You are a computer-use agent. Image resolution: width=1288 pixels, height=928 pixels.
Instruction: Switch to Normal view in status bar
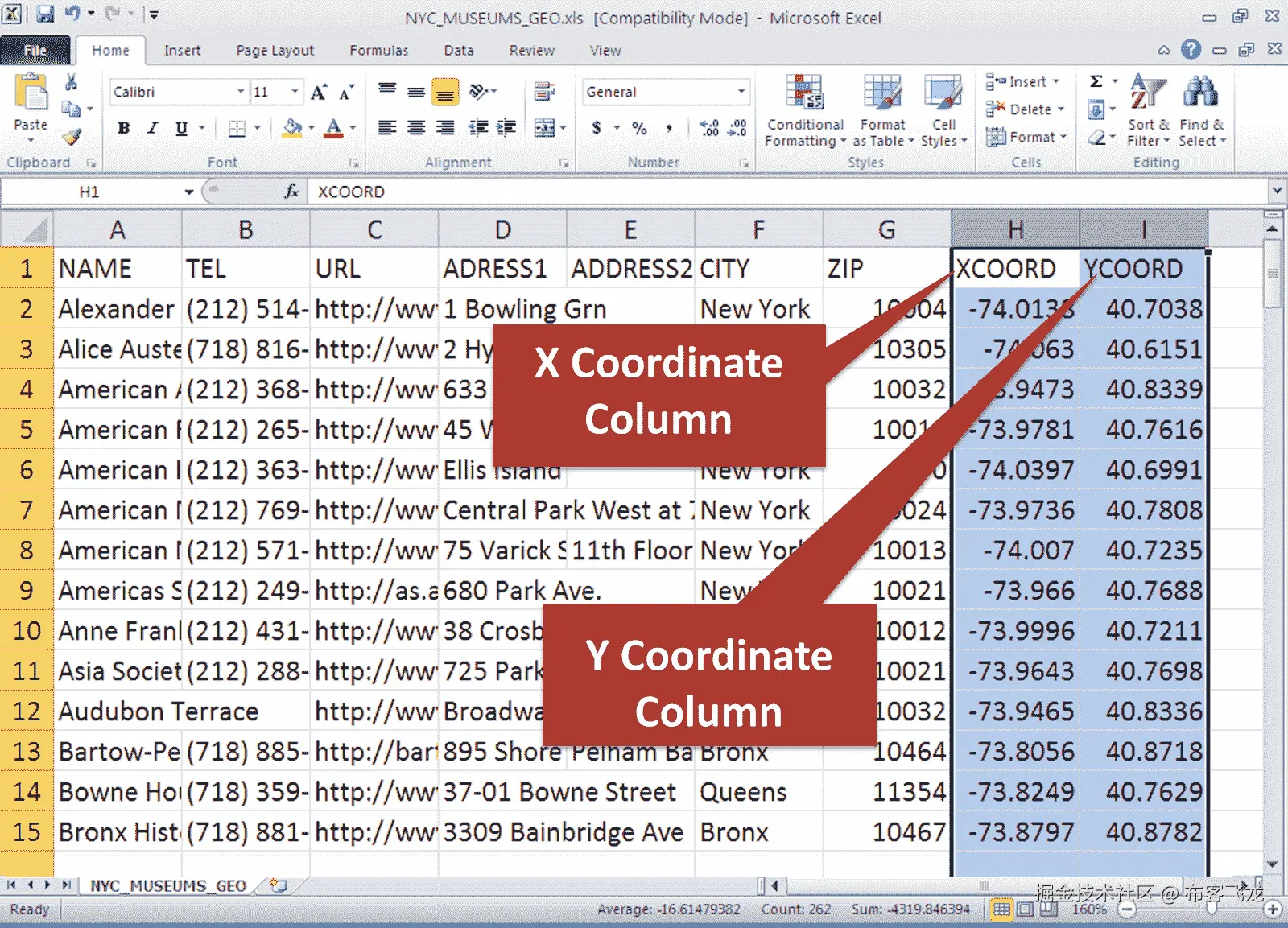point(1001,909)
